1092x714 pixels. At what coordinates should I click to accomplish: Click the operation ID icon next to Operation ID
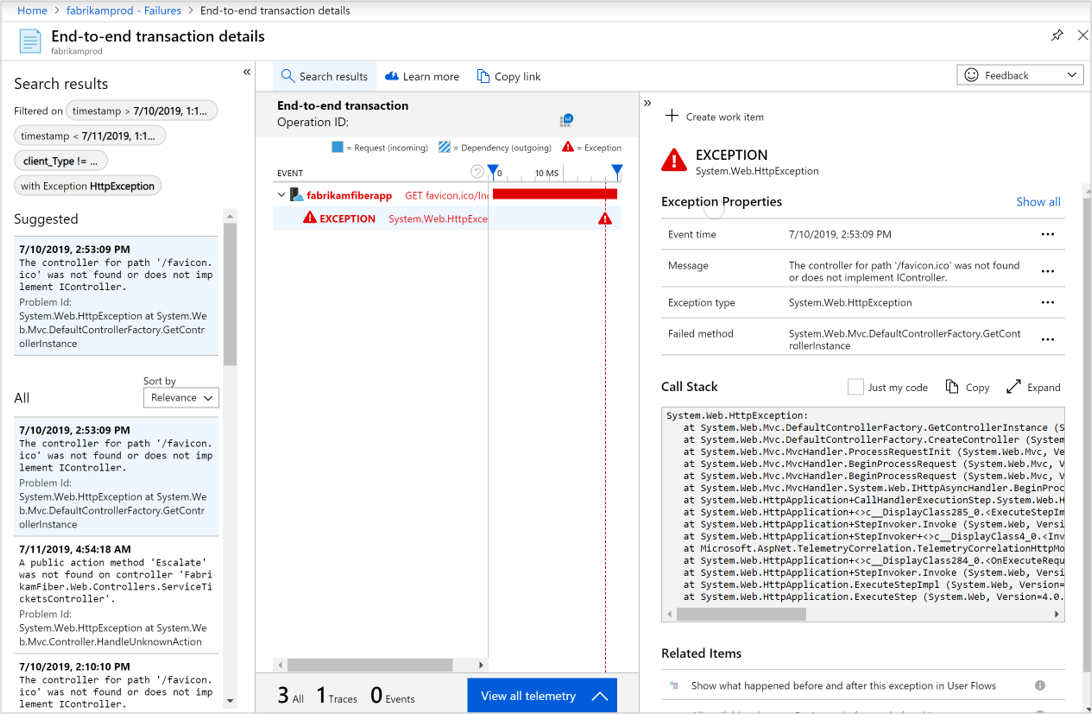click(x=566, y=121)
